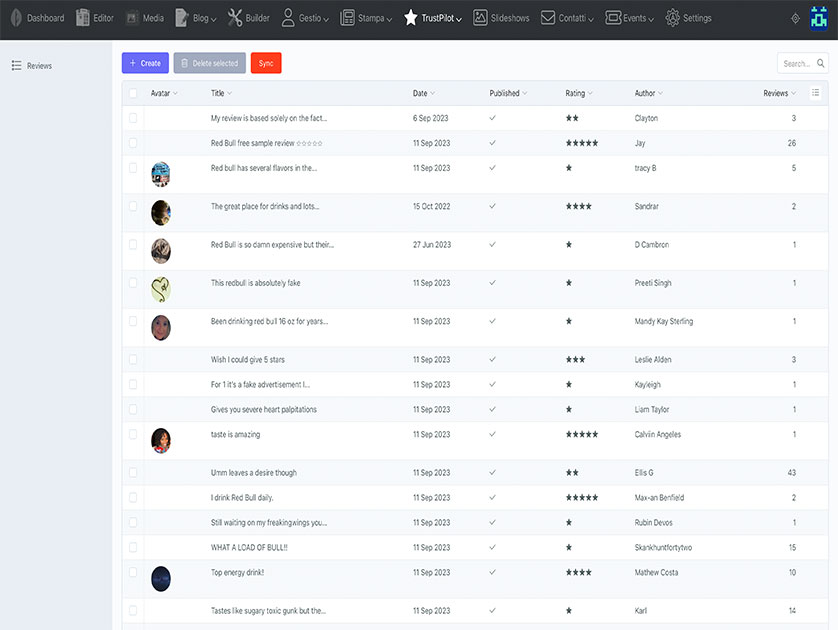838x630 pixels.
Task: Sort by the Reviews column header
Action: click(x=780, y=93)
